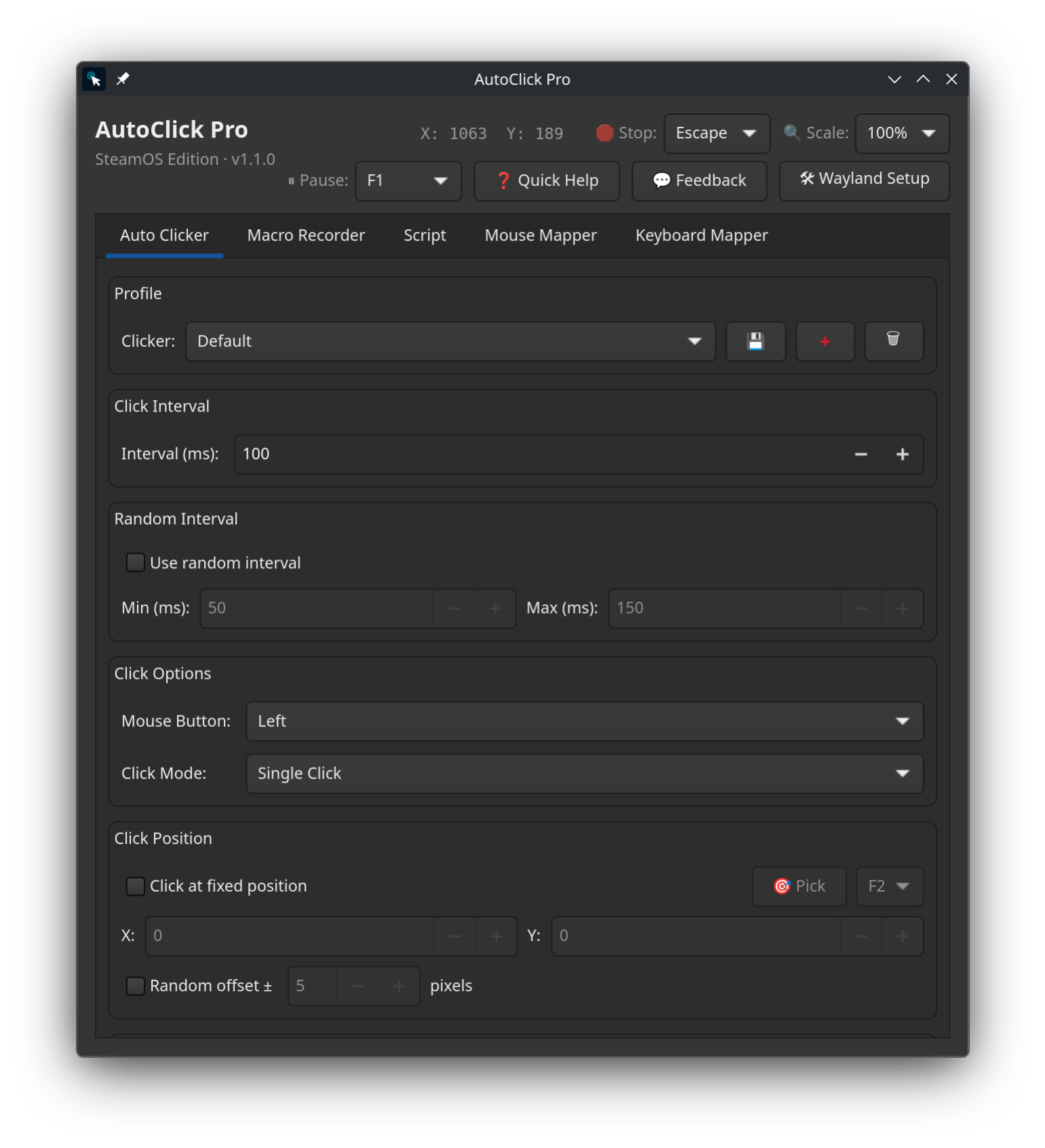Image resolution: width=1045 pixels, height=1148 pixels.
Task: Minimize the AutoClick Pro window
Action: tap(894, 79)
